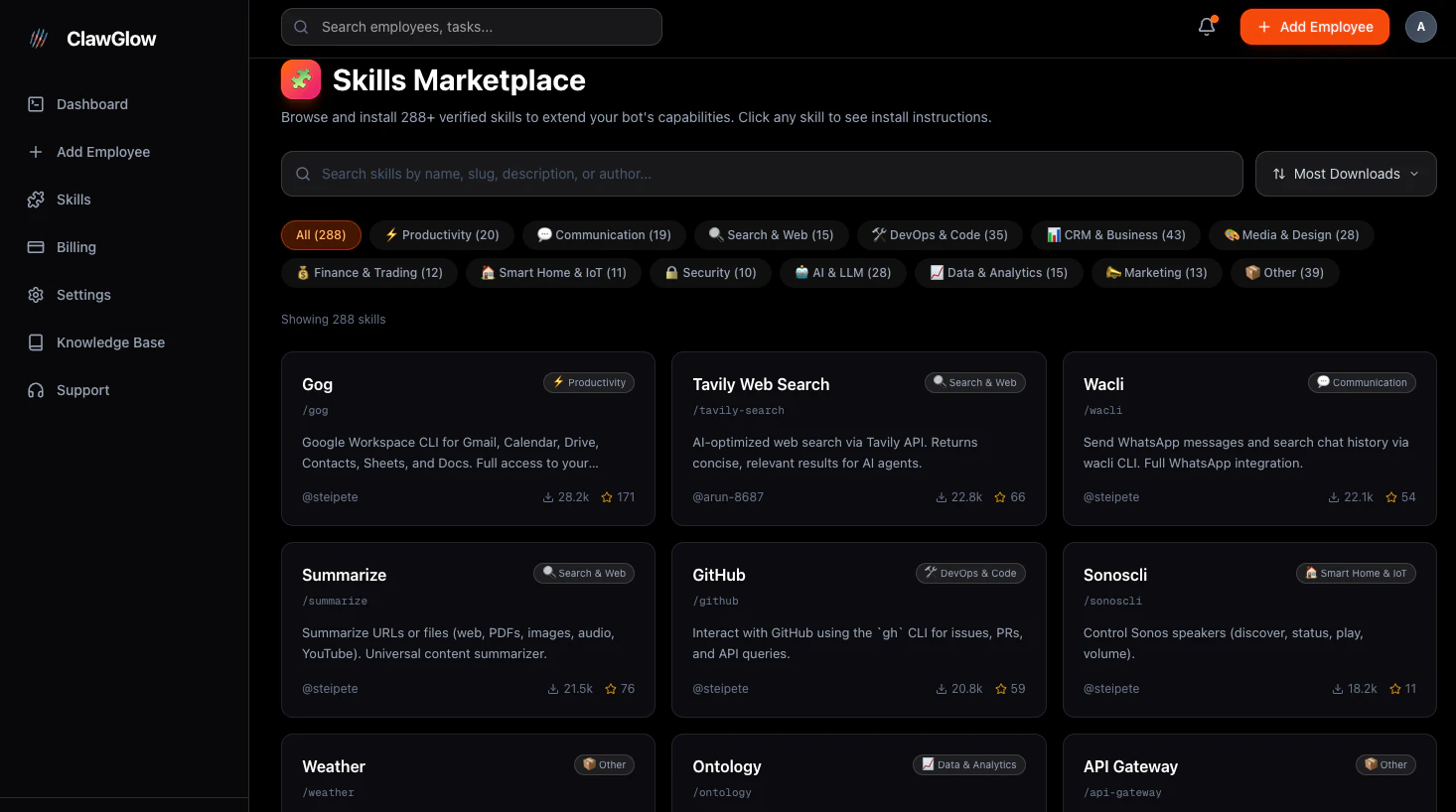This screenshot has width=1456, height=812.
Task: Open the Ontology skill card
Action: 858,772
